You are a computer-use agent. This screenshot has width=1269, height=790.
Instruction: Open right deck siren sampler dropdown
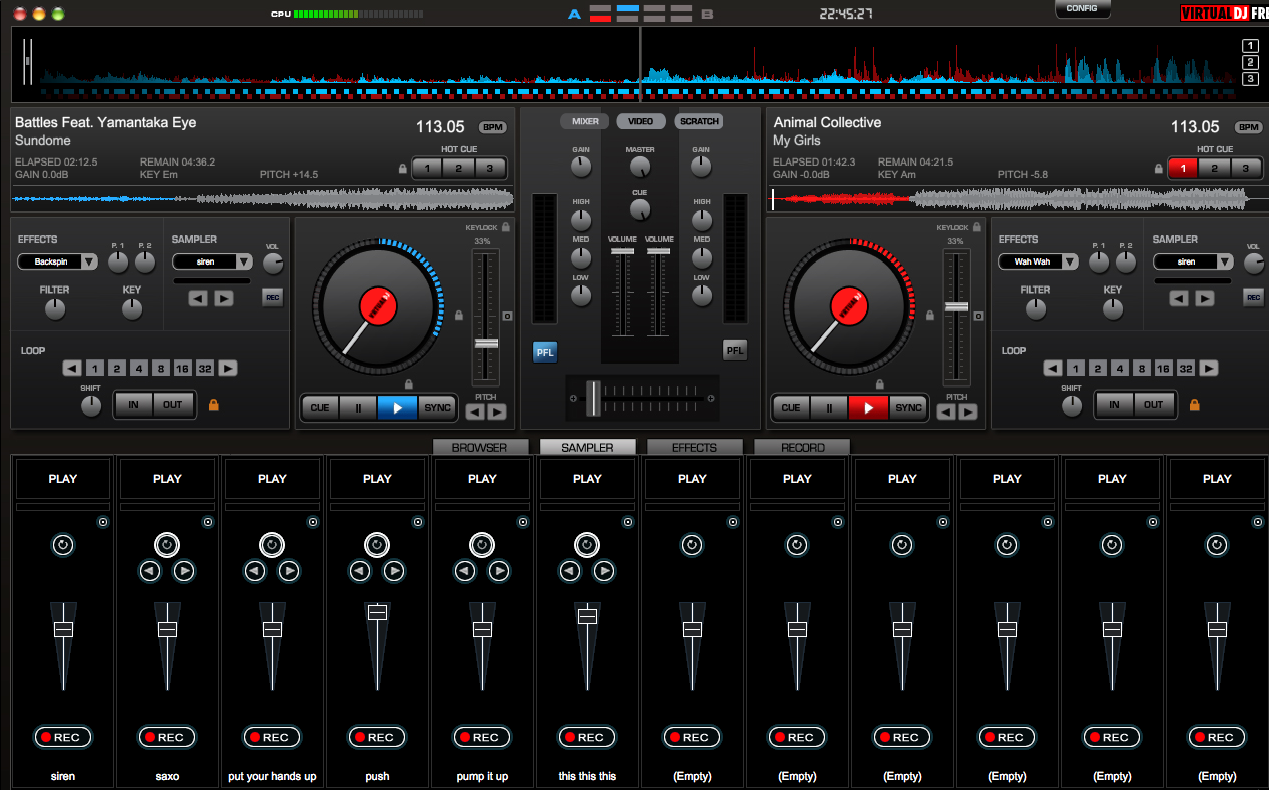(1194, 262)
